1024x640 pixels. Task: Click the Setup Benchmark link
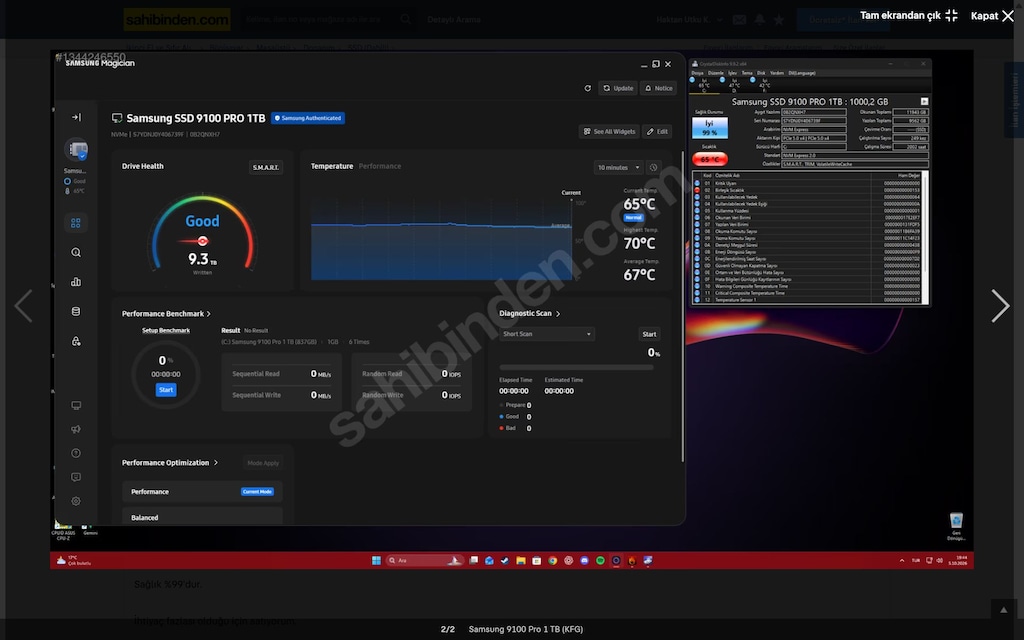pos(166,330)
